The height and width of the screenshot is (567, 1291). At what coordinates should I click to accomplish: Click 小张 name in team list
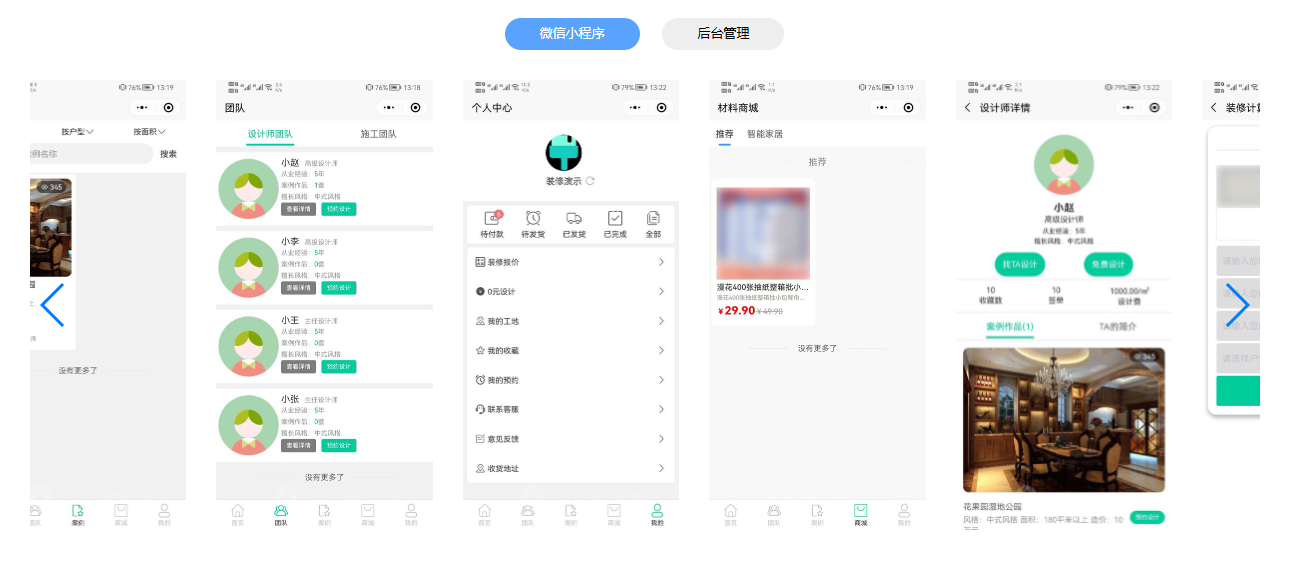(x=290, y=398)
